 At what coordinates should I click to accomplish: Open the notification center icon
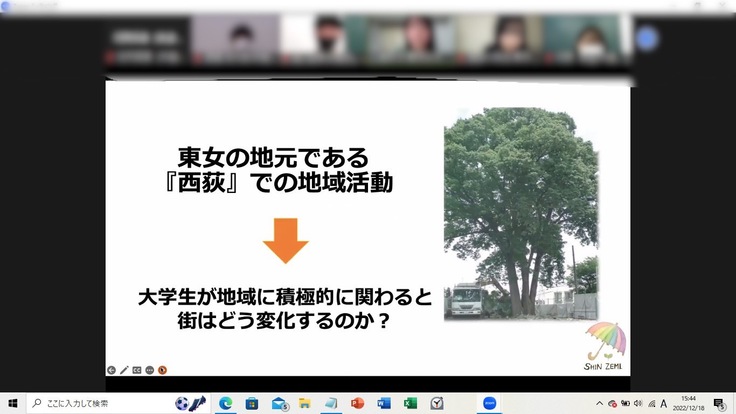[718, 403]
